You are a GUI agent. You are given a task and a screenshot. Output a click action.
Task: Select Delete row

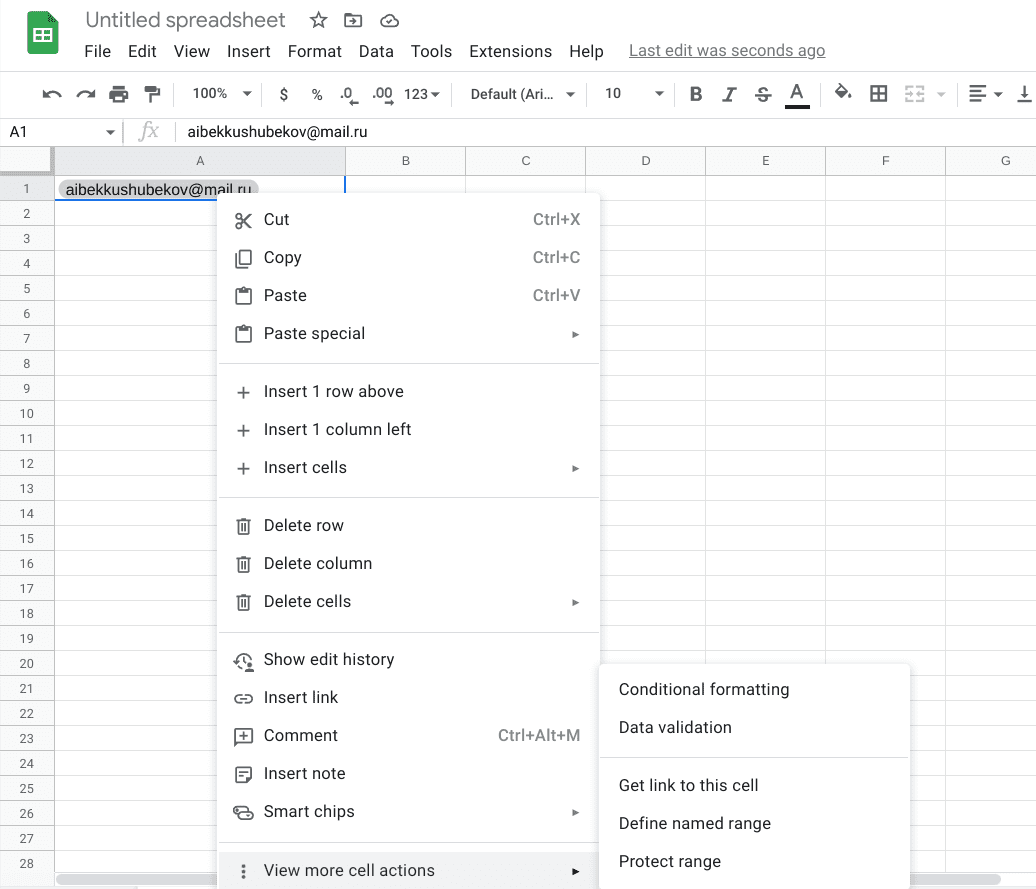408,526
